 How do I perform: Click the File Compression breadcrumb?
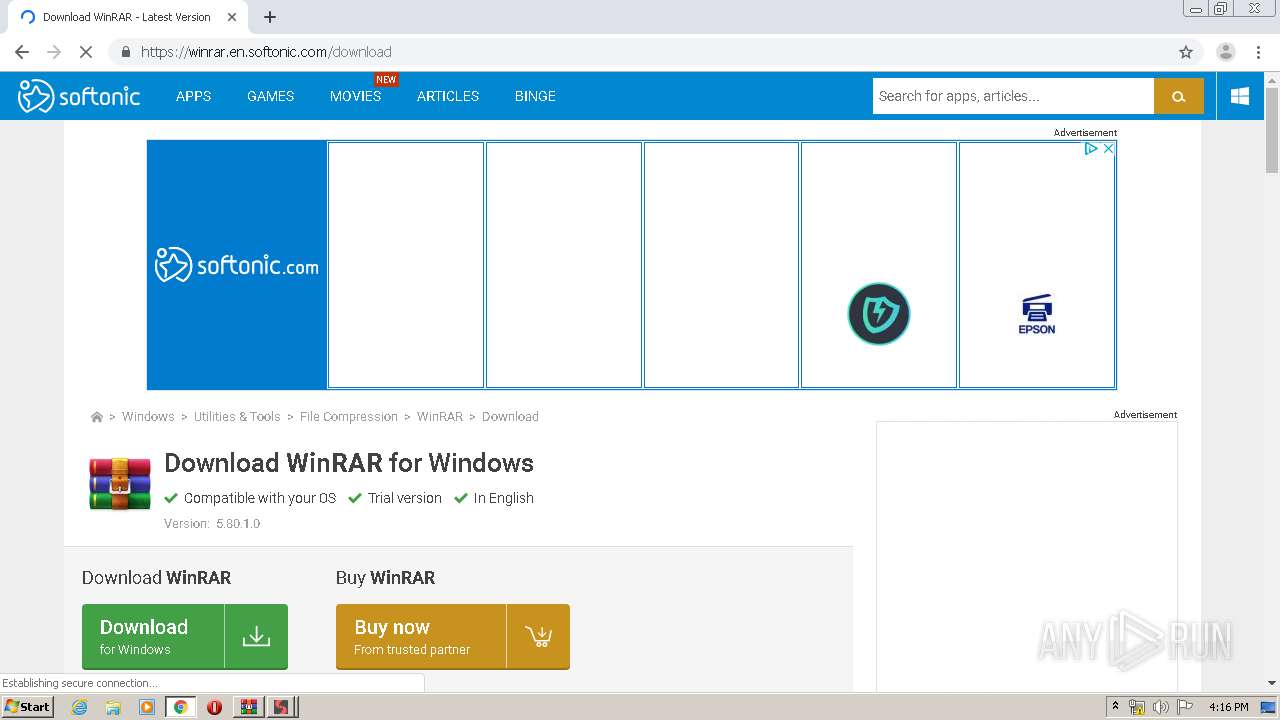pos(349,417)
